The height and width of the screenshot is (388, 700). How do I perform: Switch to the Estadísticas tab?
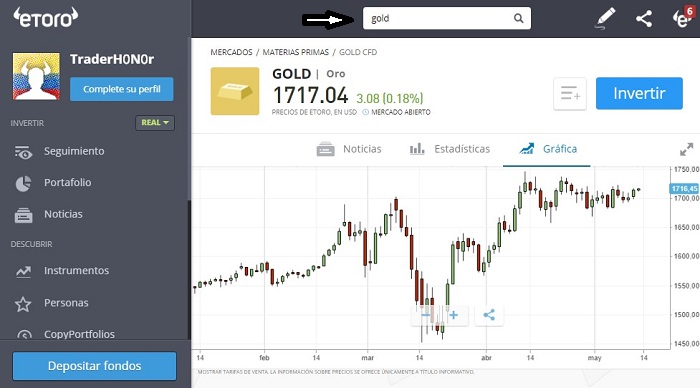coord(450,149)
